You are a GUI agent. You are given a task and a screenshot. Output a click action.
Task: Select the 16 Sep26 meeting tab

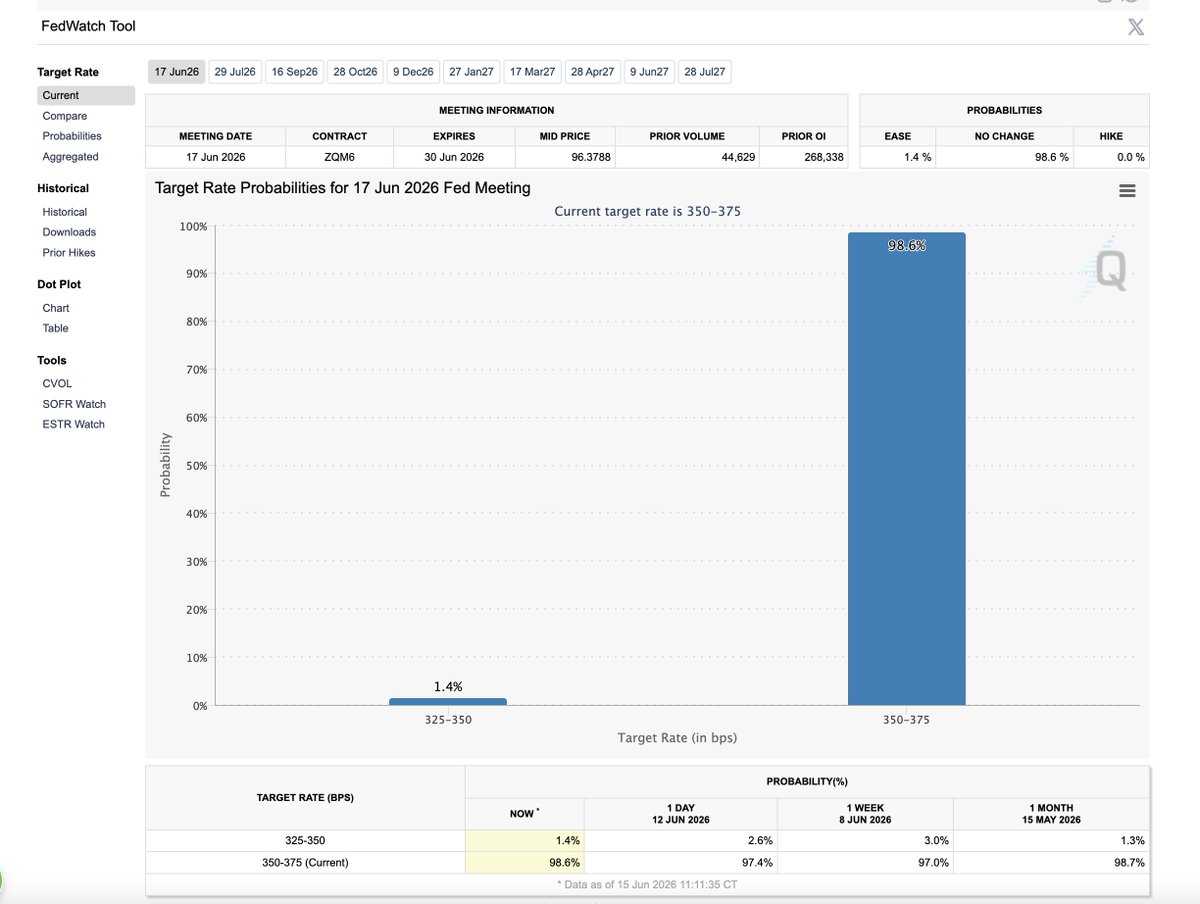click(x=295, y=72)
